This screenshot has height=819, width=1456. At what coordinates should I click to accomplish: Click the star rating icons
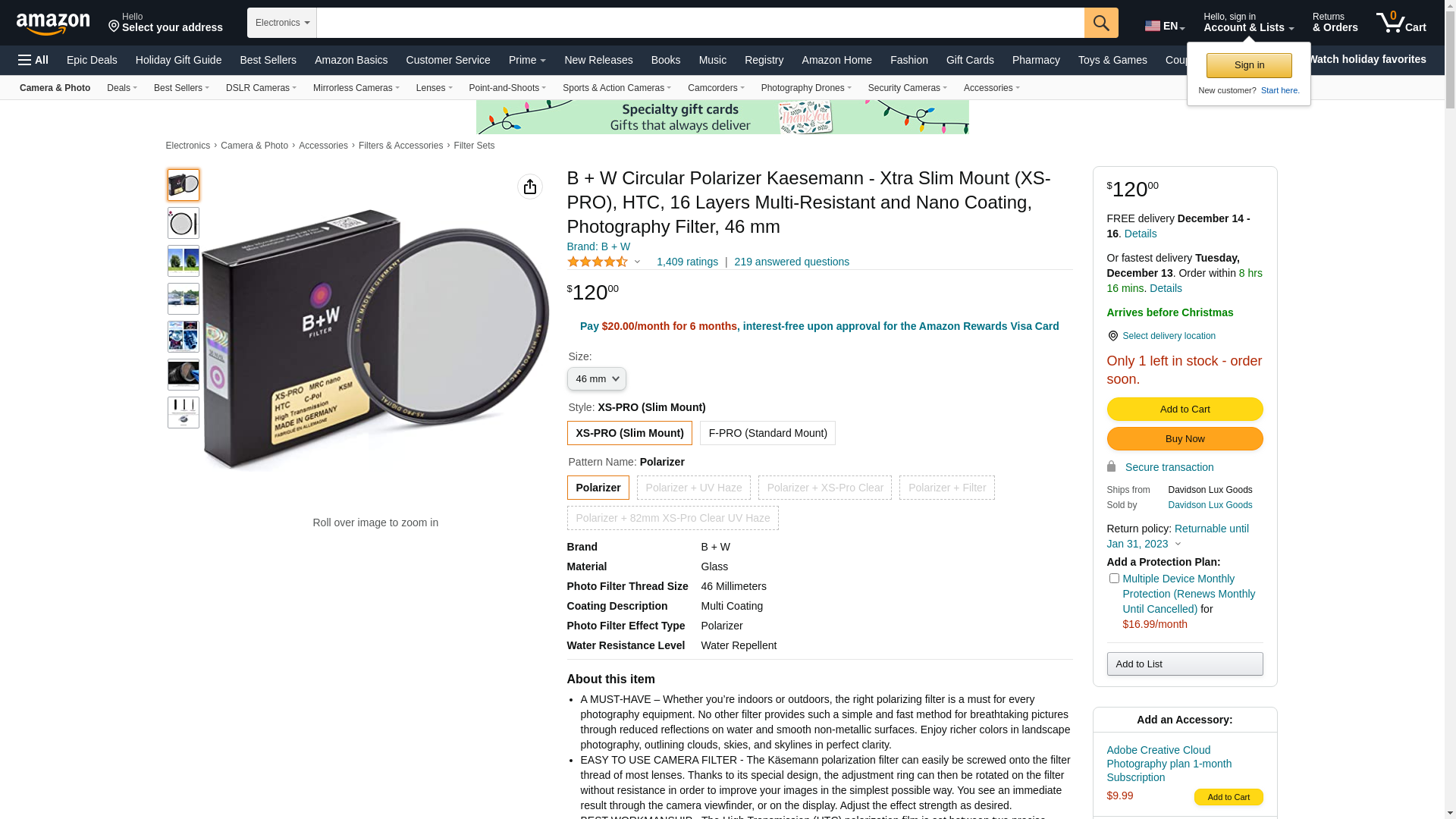(598, 262)
